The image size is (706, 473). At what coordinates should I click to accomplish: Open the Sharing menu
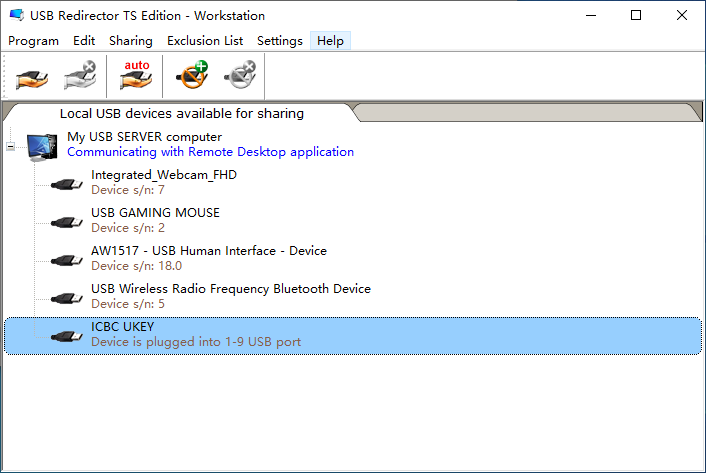point(131,41)
